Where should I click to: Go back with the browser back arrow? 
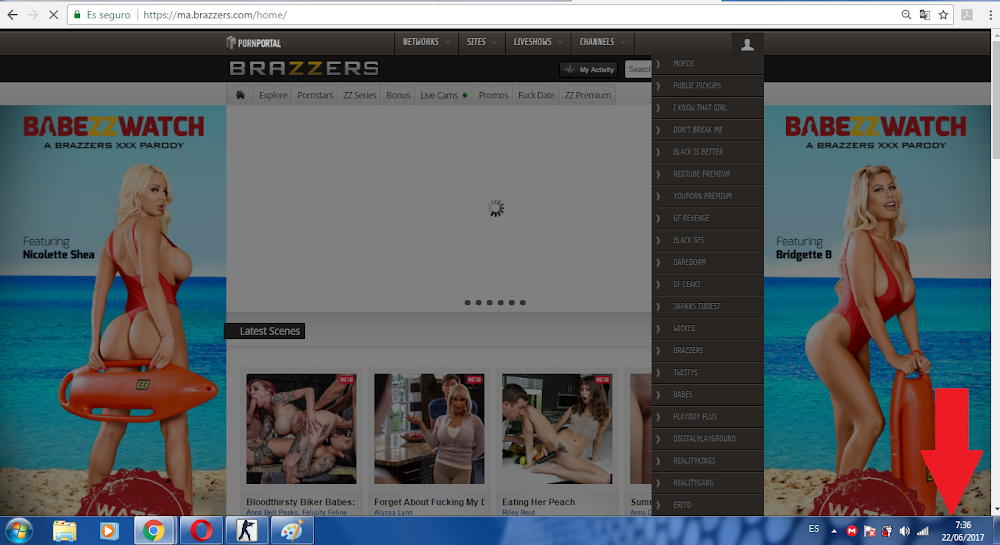tap(12, 15)
